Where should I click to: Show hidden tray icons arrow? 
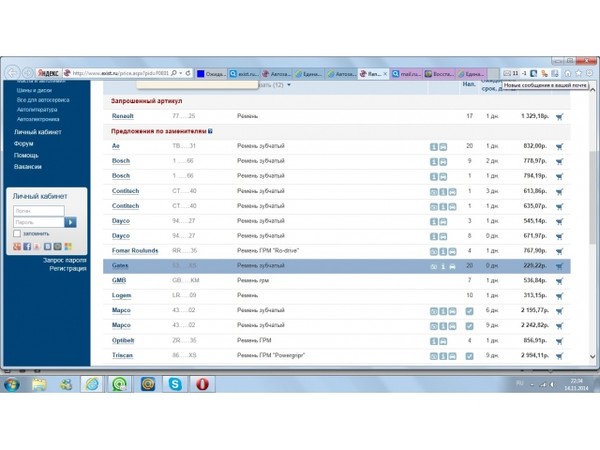point(532,385)
